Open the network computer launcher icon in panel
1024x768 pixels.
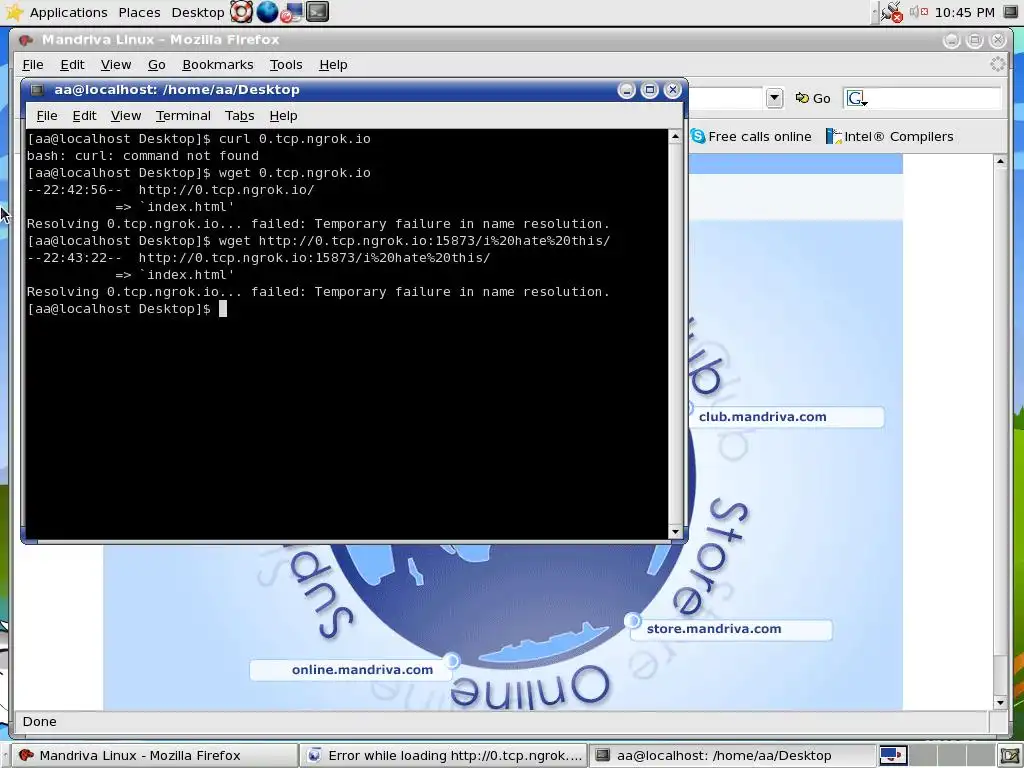[x=292, y=12]
